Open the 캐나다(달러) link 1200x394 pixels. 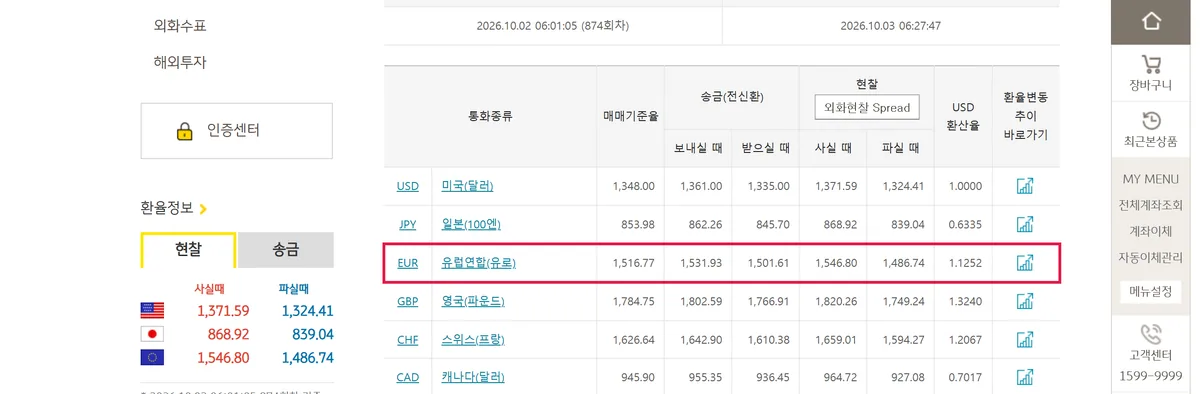[473, 377]
